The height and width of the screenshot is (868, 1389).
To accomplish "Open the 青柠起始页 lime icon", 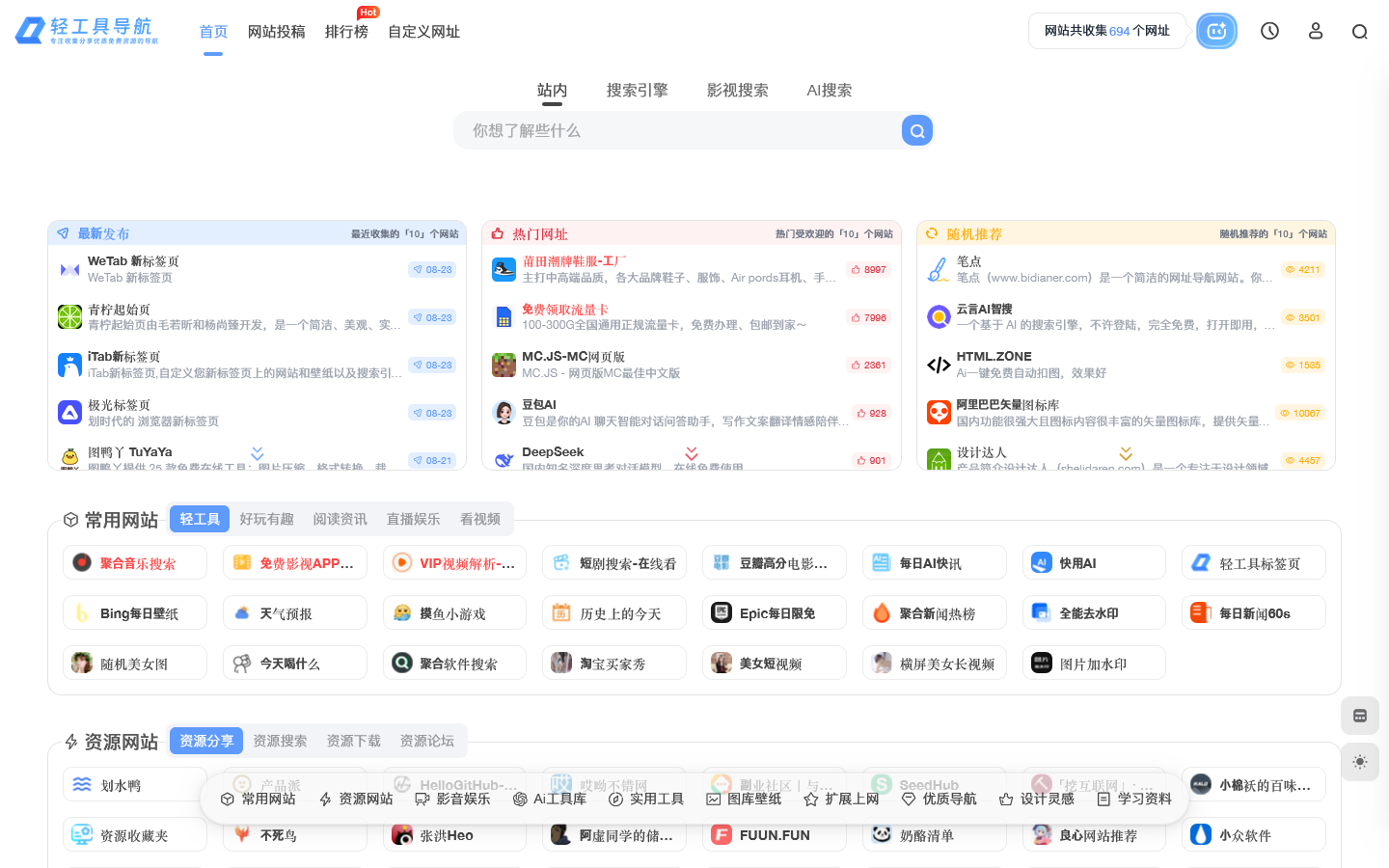I will tap(69, 316).
